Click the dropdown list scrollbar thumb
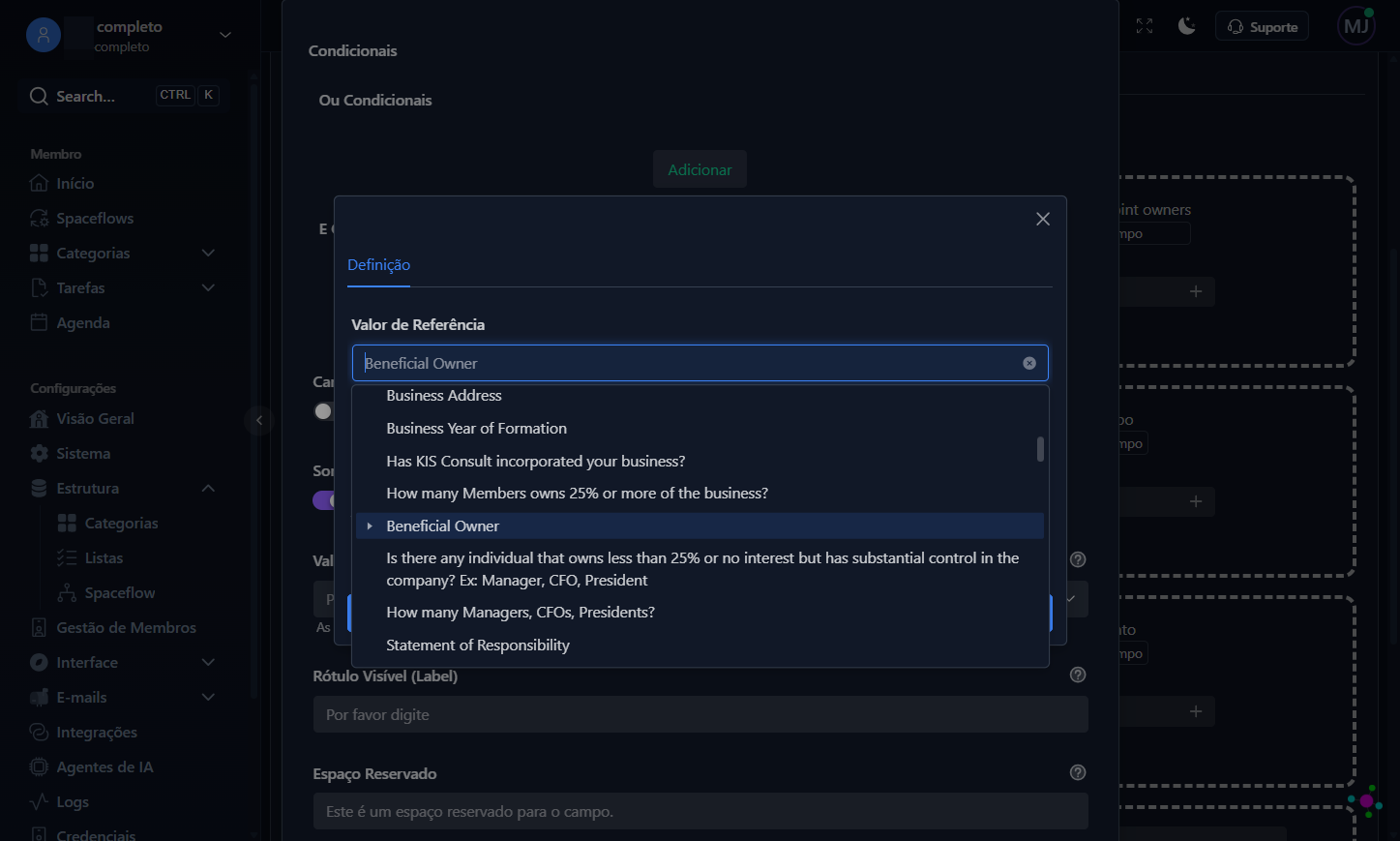 click(1040, 449)
